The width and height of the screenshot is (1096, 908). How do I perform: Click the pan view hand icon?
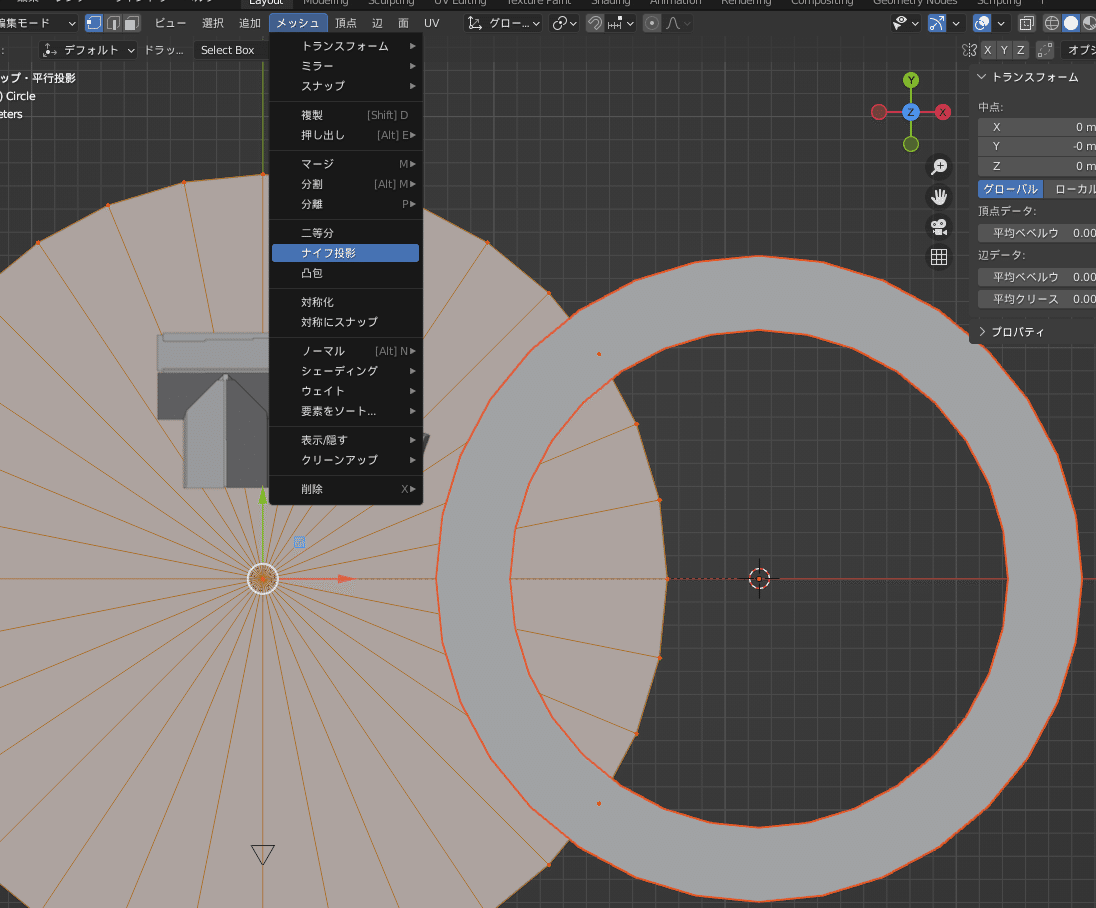pos(939,197)
